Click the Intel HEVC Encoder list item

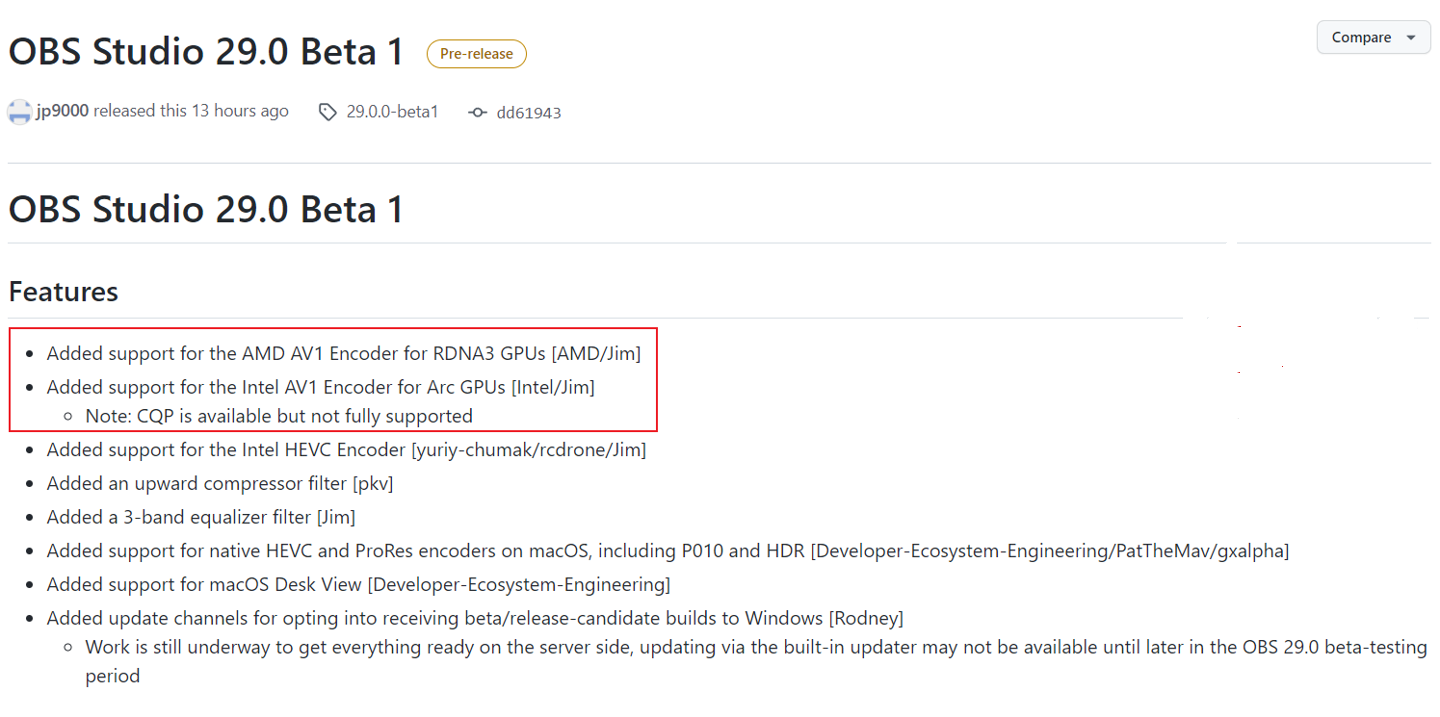tap(346, 450)
